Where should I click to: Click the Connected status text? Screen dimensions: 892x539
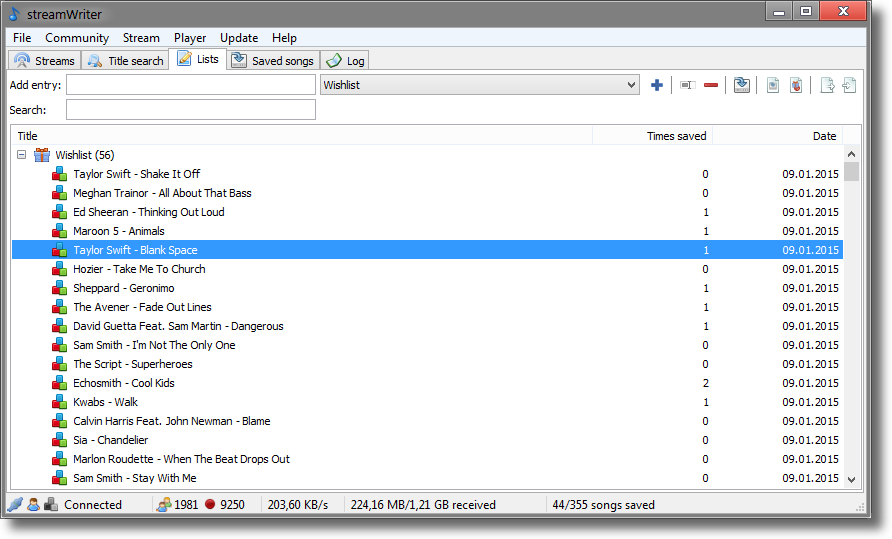coord(93,505)
